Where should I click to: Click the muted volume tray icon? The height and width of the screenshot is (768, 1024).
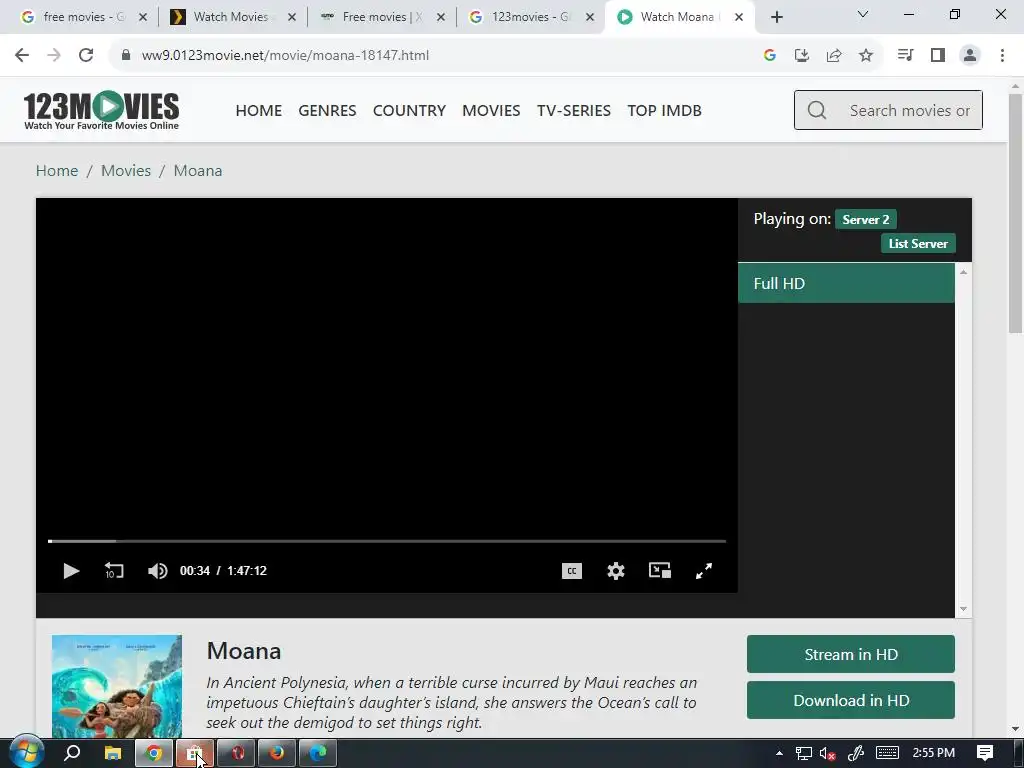[827, 754]
